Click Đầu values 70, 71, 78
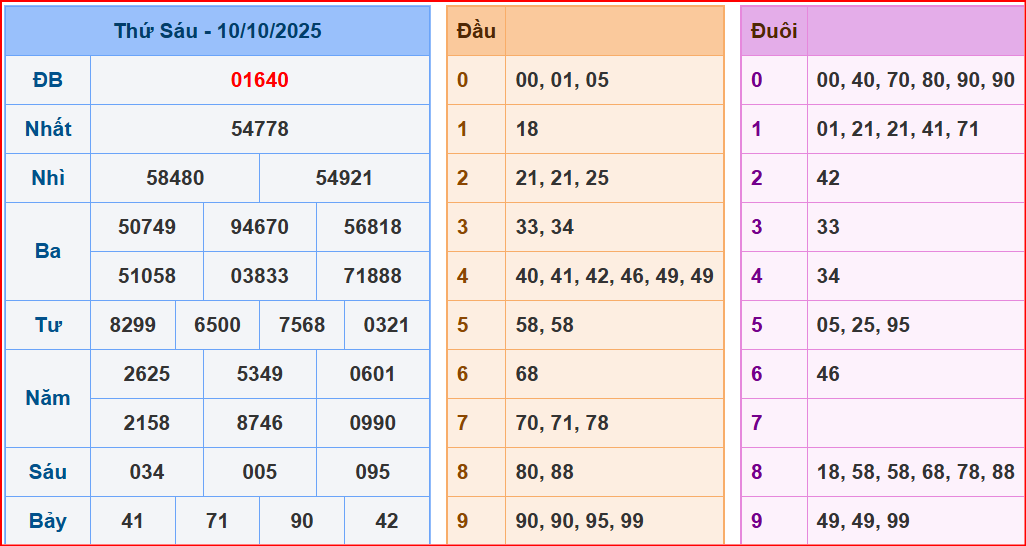The image size is (1026, 546). tap(562, 423)
